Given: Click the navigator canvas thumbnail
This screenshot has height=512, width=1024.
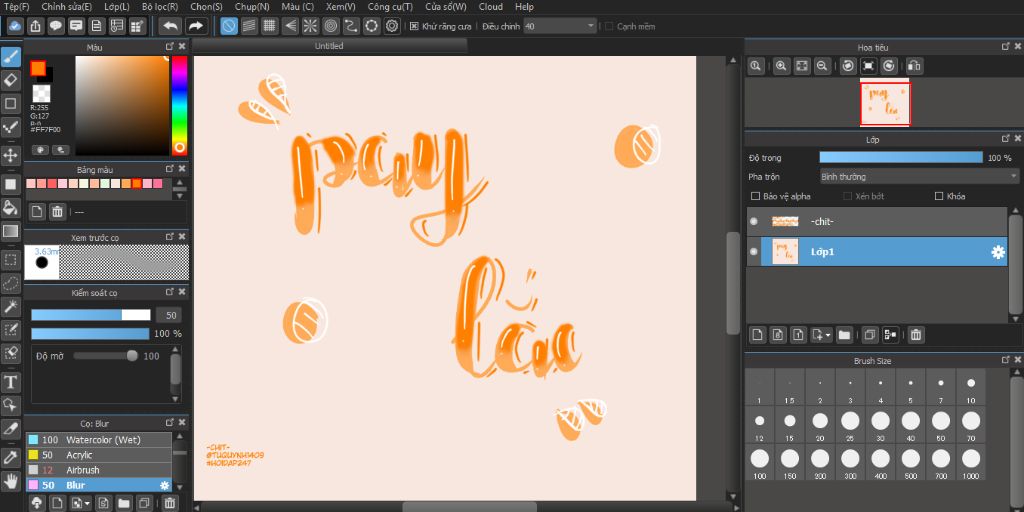Looking at the screenshot, I should coord(885,103).
